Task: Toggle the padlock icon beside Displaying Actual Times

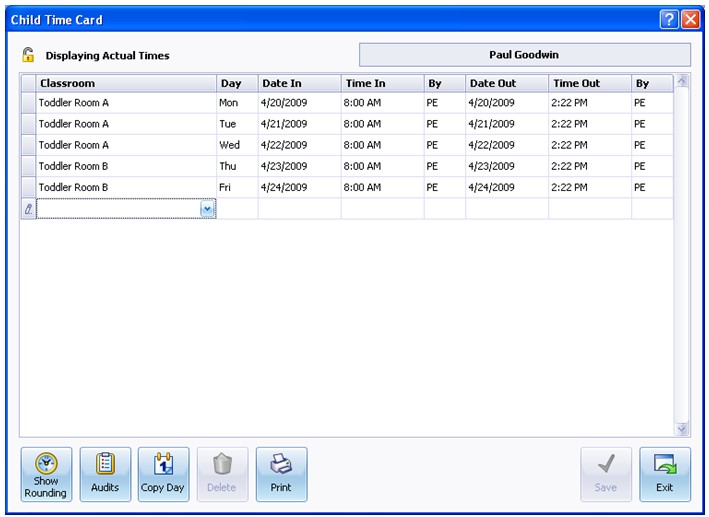Action: pos(28,55)
